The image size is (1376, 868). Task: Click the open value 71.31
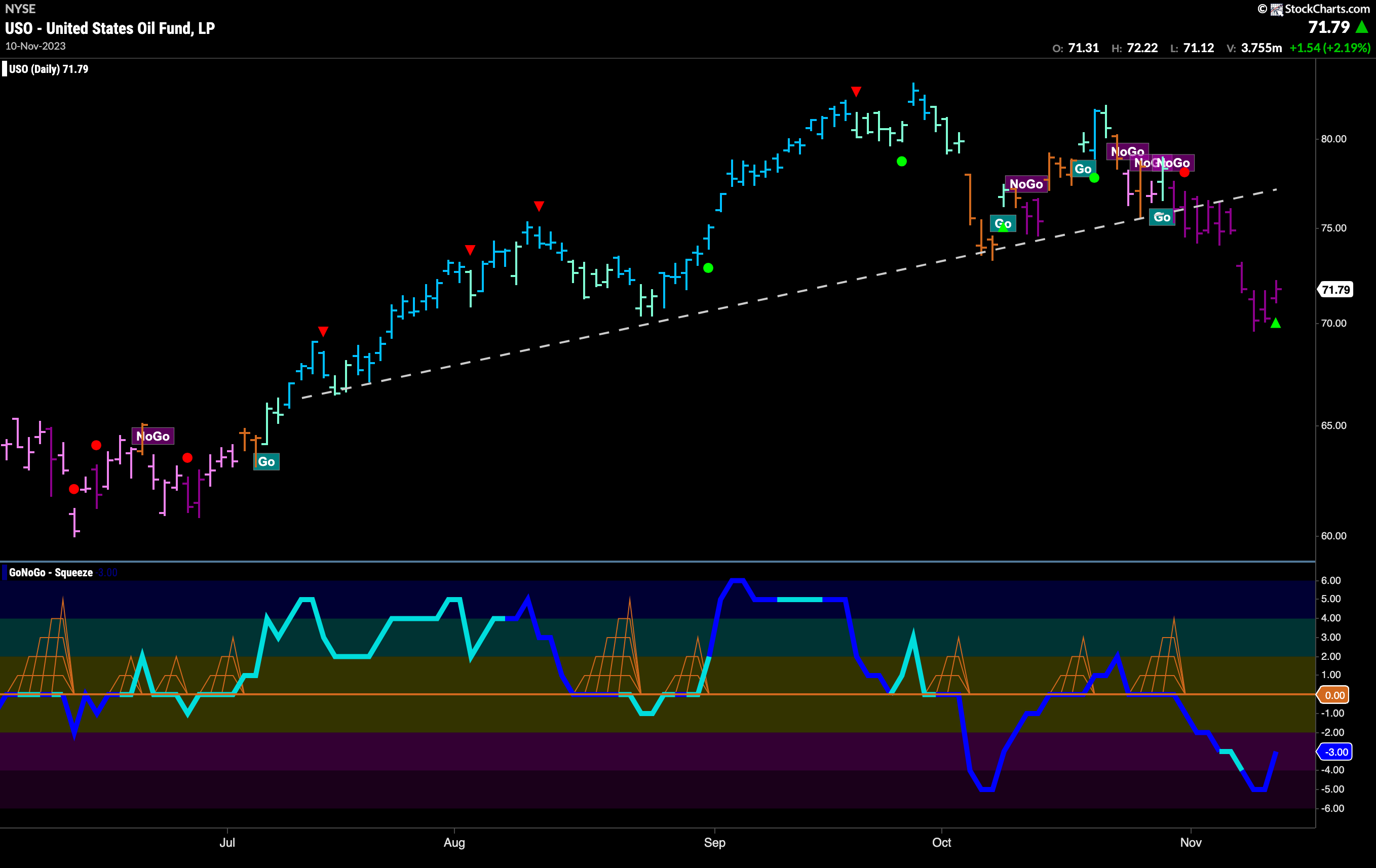coord(1084,48)
